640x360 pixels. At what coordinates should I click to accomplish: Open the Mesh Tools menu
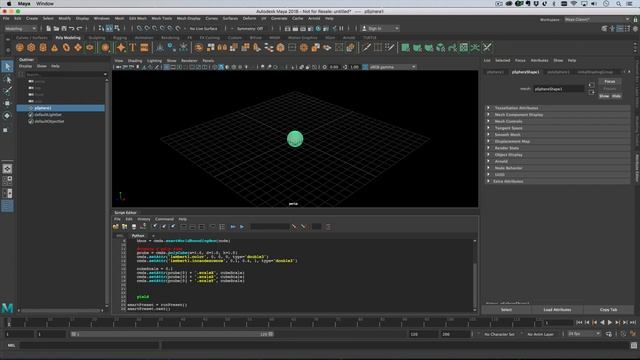(162, 18)
